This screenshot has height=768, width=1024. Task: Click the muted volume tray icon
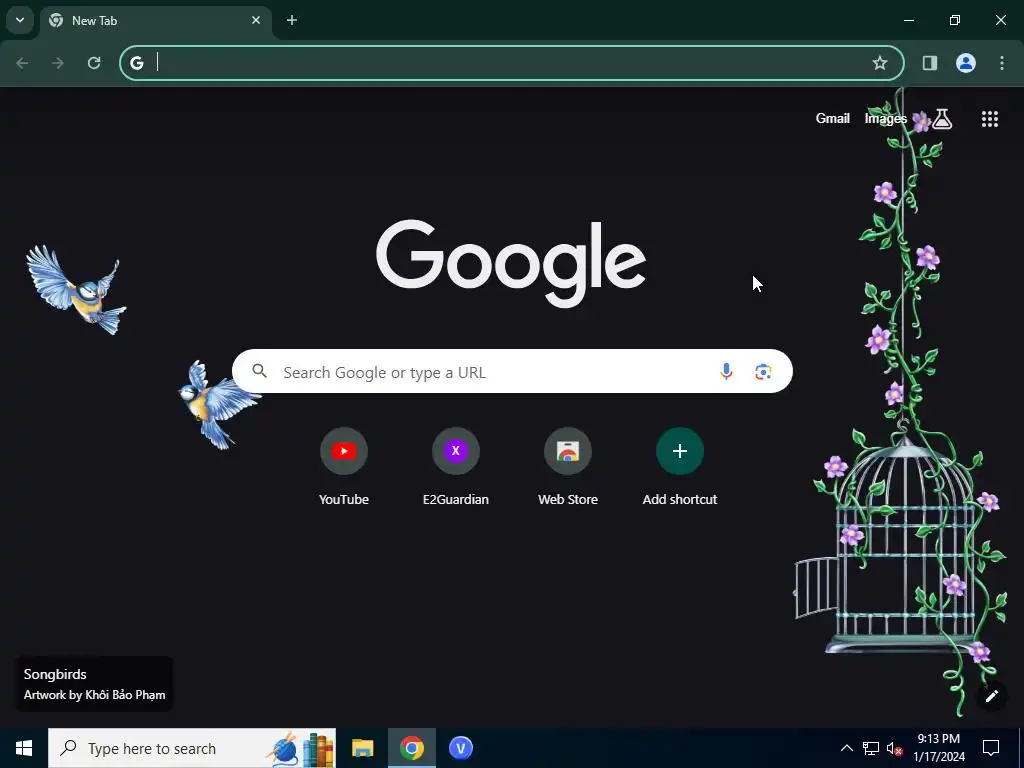(894, 748)
